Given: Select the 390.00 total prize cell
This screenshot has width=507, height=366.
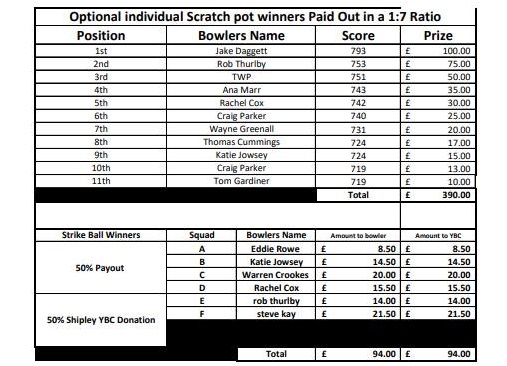Looking at the screenshot, I should click(x=438, y=195).
